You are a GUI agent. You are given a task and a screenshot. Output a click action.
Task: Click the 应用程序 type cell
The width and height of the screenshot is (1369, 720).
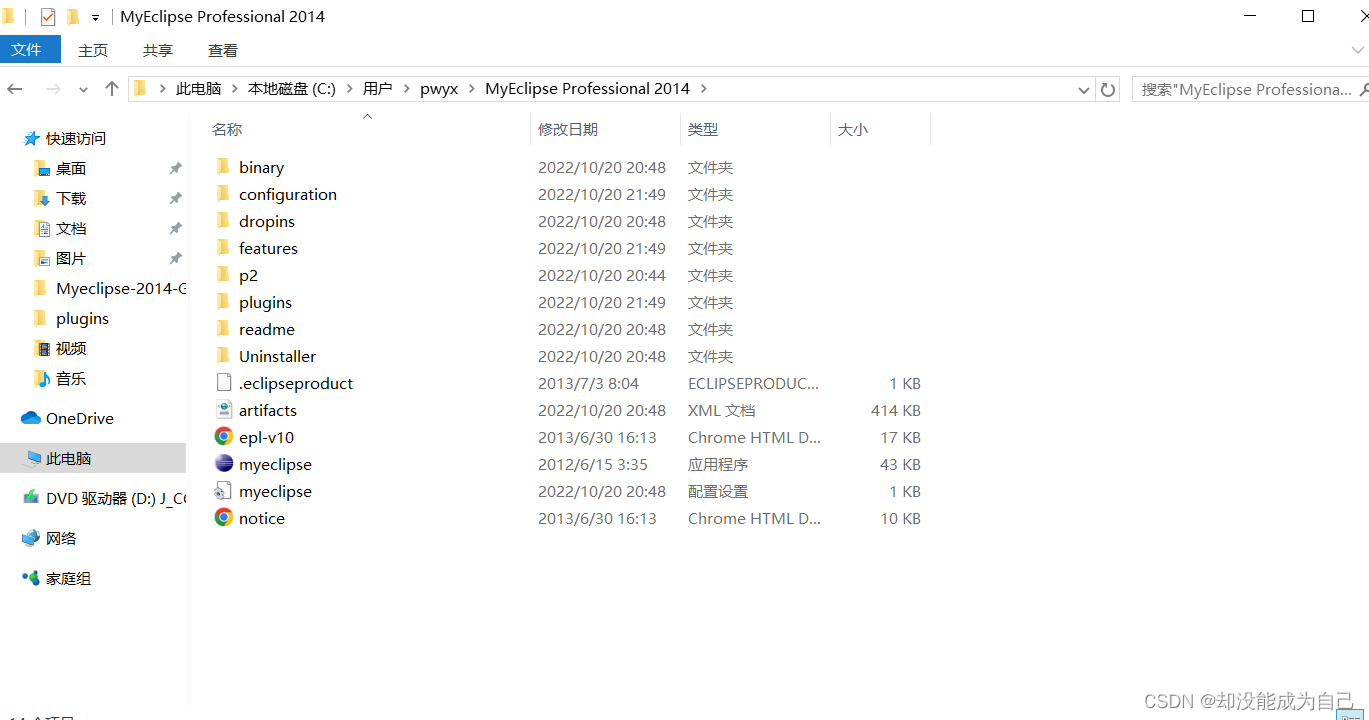pyautogui.click(x=718, y=464)
